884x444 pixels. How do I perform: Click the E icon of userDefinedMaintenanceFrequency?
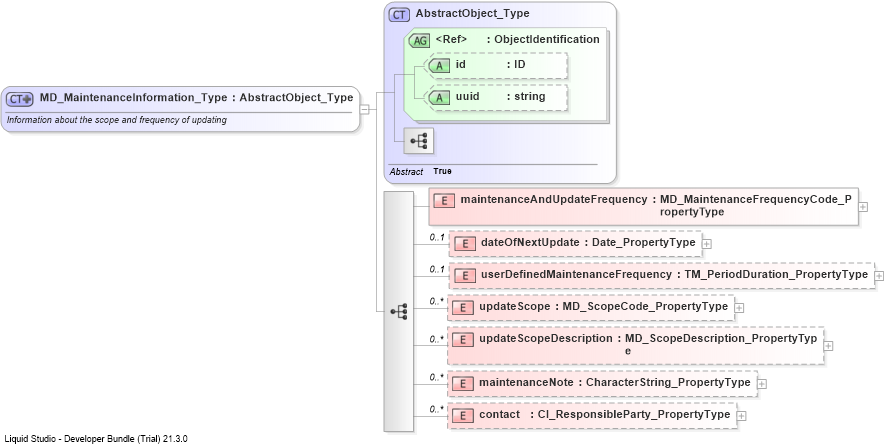tap(465, 276)
